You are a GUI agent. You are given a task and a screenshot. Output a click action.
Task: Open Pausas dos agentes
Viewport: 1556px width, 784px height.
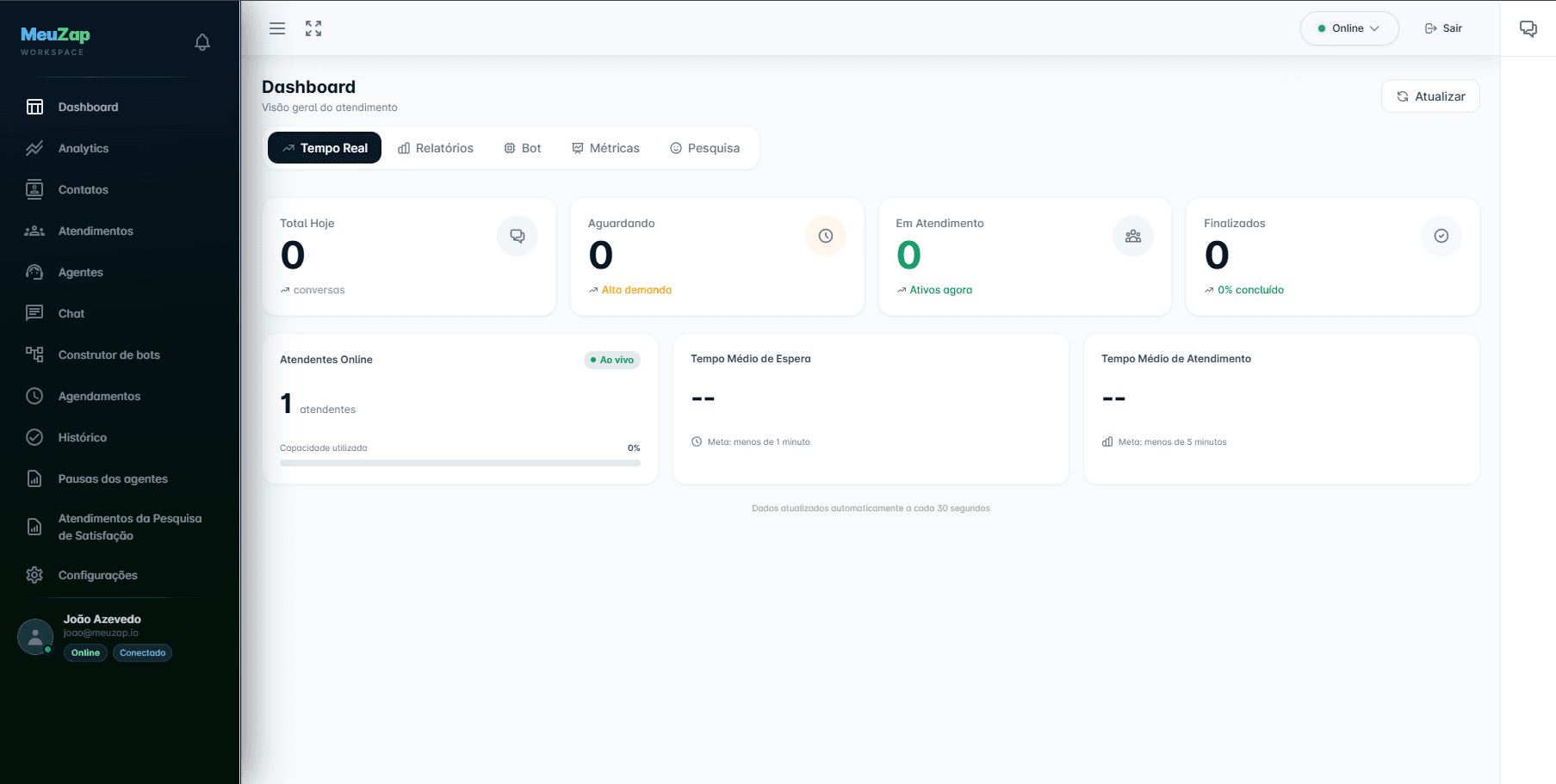click(x=113, y=478)
